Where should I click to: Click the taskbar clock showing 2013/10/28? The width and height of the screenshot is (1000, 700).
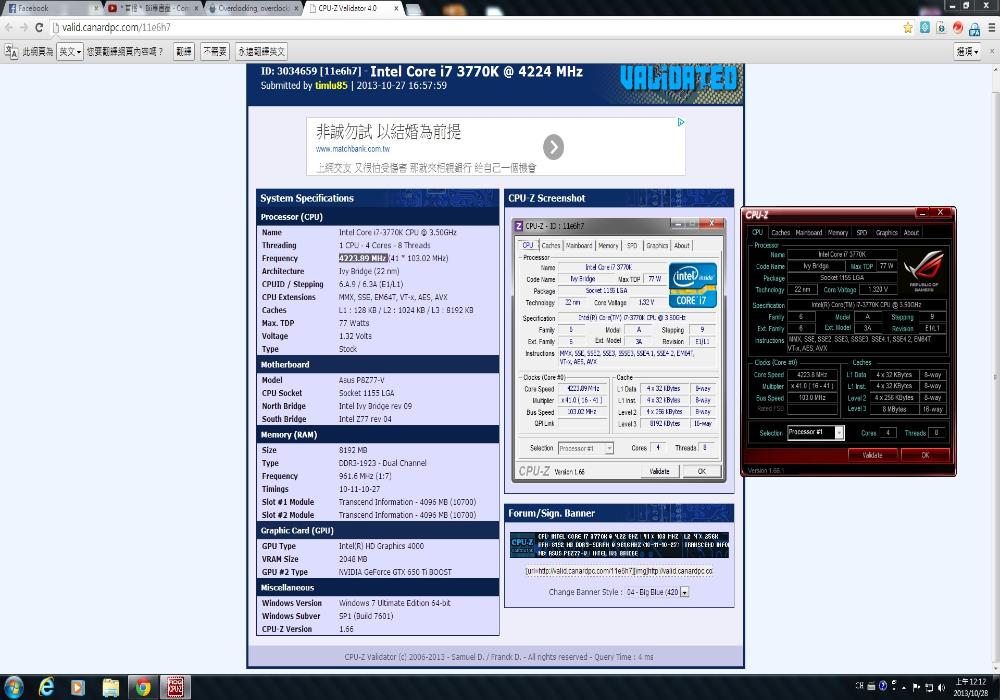point(971,687)
